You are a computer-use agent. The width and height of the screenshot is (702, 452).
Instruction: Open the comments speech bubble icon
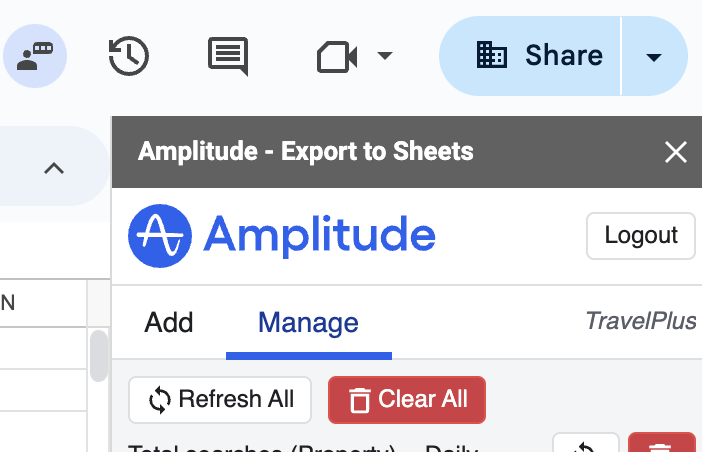[228, 56]
